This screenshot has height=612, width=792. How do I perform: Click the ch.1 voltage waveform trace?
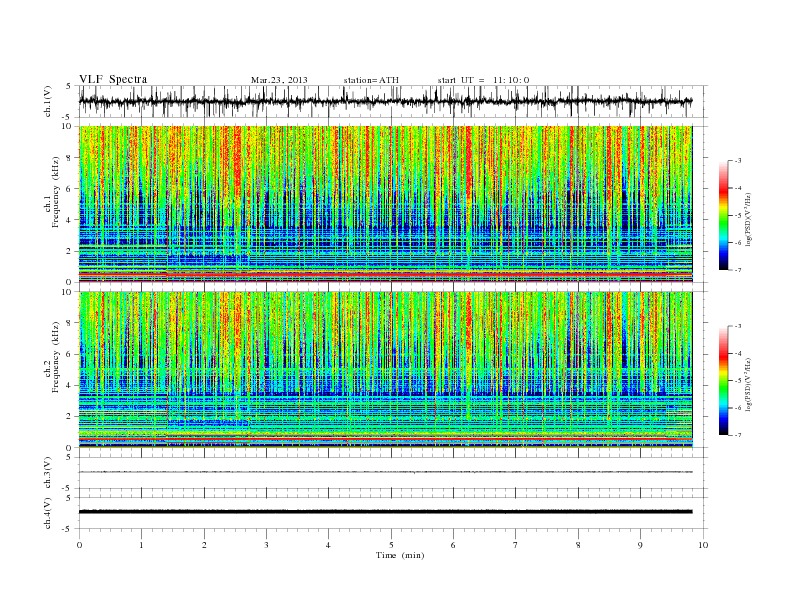tap(385, 101)
